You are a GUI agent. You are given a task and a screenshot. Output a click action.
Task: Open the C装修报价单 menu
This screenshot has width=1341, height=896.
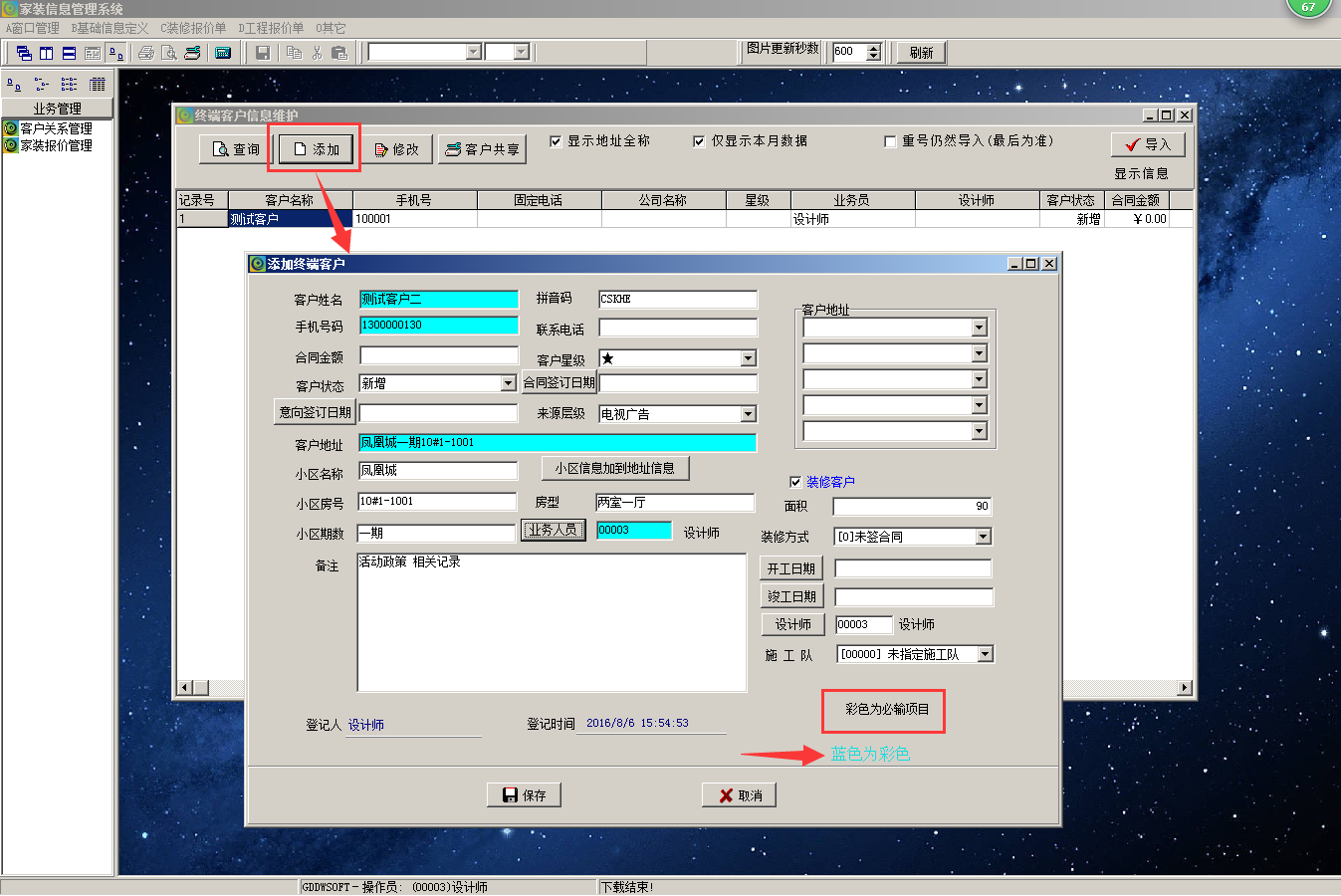(x=193, y=28)
